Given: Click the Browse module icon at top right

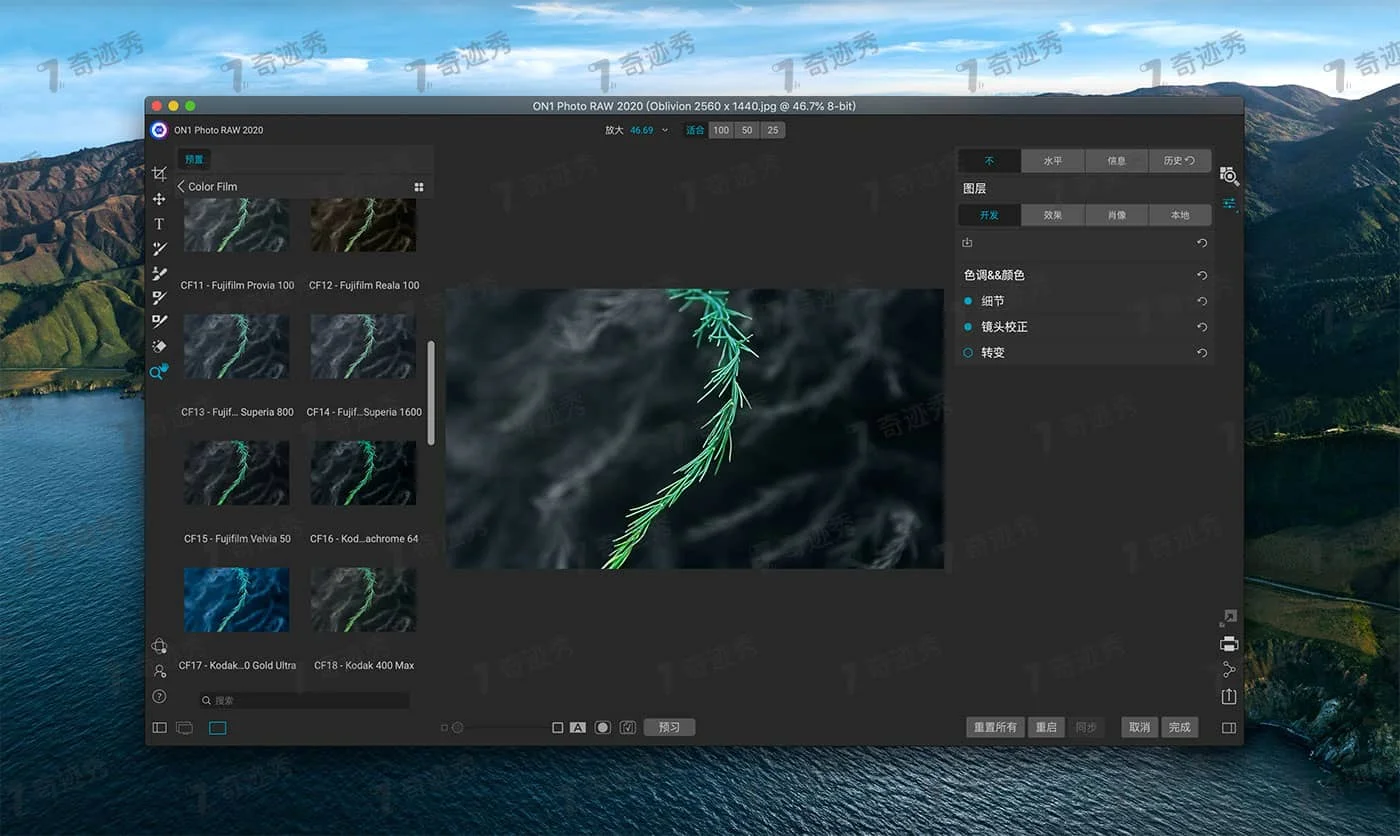Looking at the screenshot, I should pyautogui.click(x=1229, y=177).
